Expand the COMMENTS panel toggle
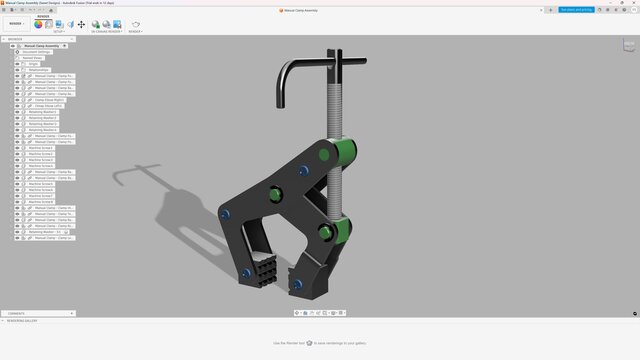This screenshot has width=640, height=360. coord(72,313)
